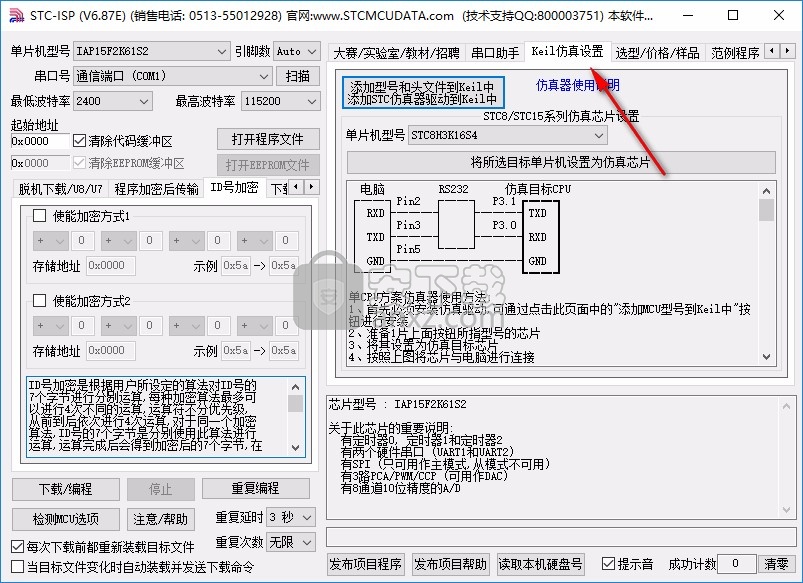Click 检测MCU选项 button
The width and height of the screenshot is (803, 583).
click(66, 519)
